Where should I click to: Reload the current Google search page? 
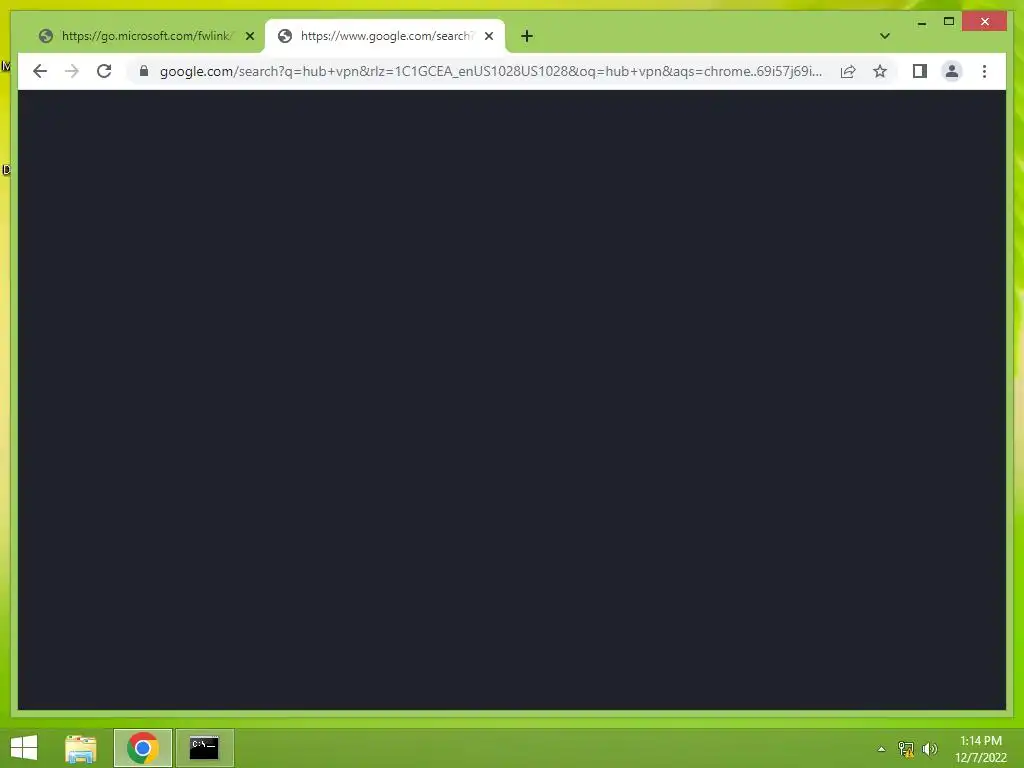[104, 71]
